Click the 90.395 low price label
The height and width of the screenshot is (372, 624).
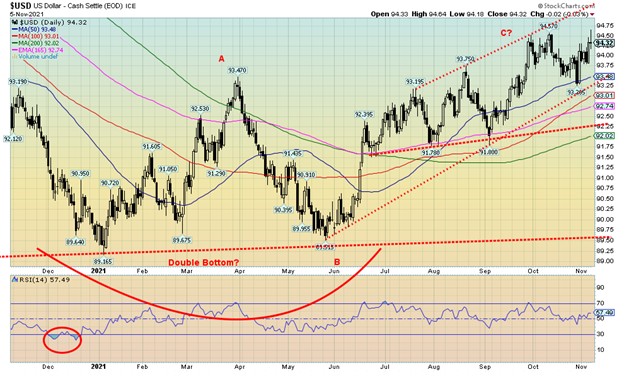(283, 210)
